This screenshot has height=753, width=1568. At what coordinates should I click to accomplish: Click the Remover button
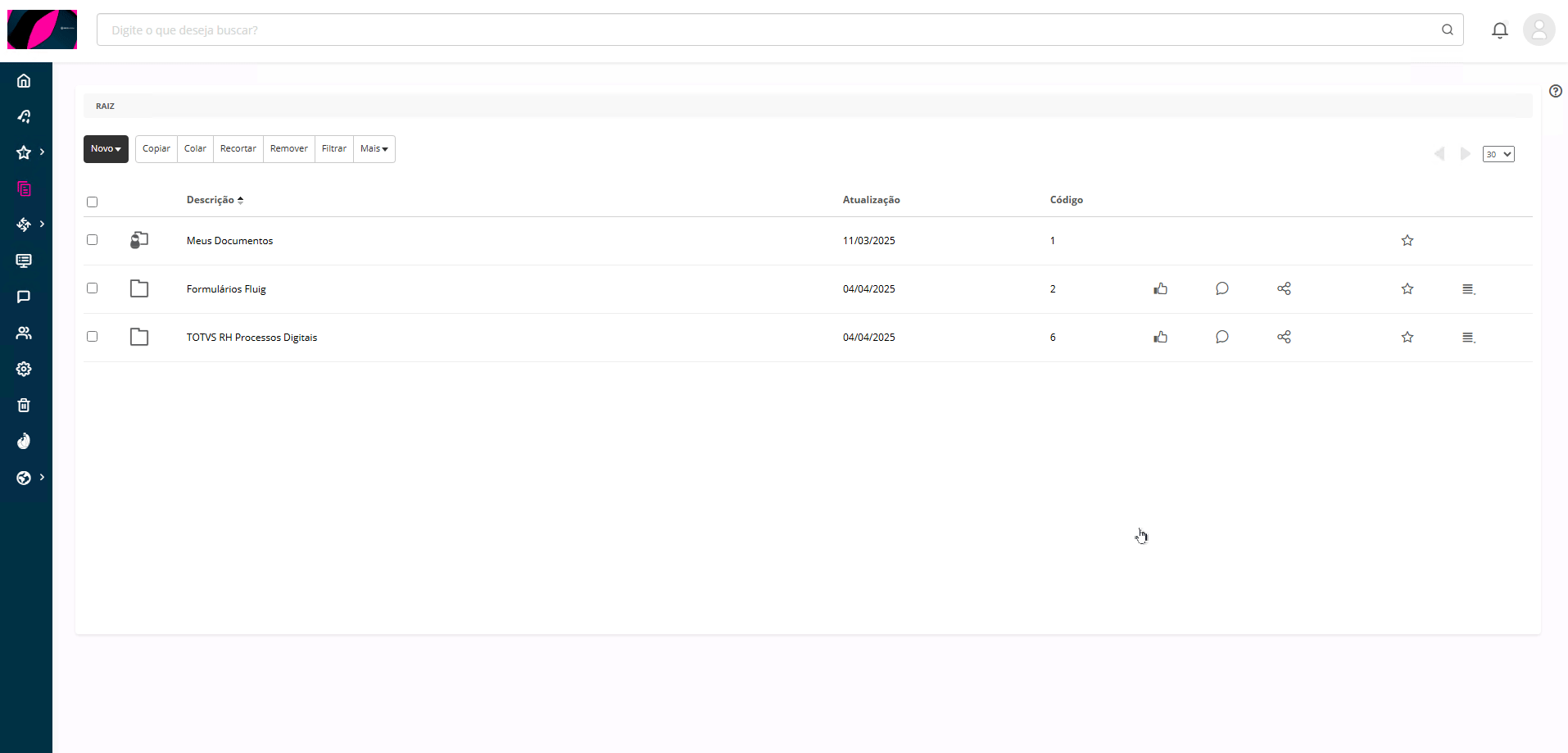pos(289,149)
